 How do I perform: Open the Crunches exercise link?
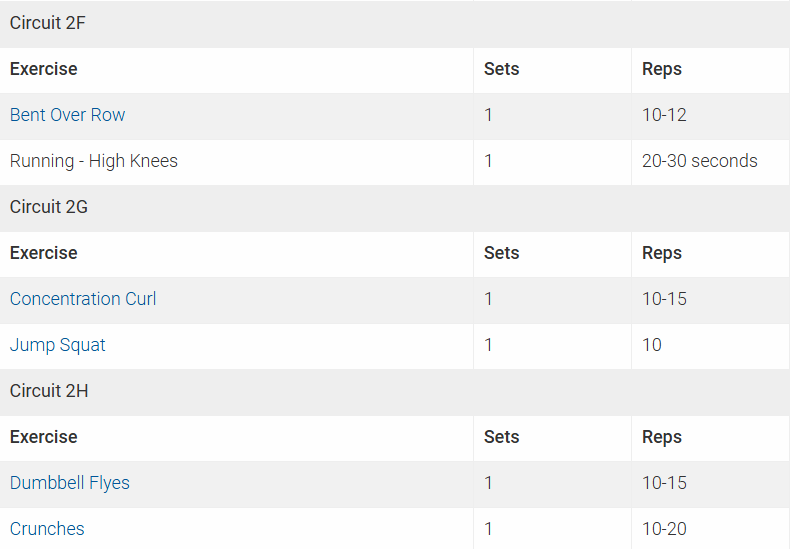47,529
